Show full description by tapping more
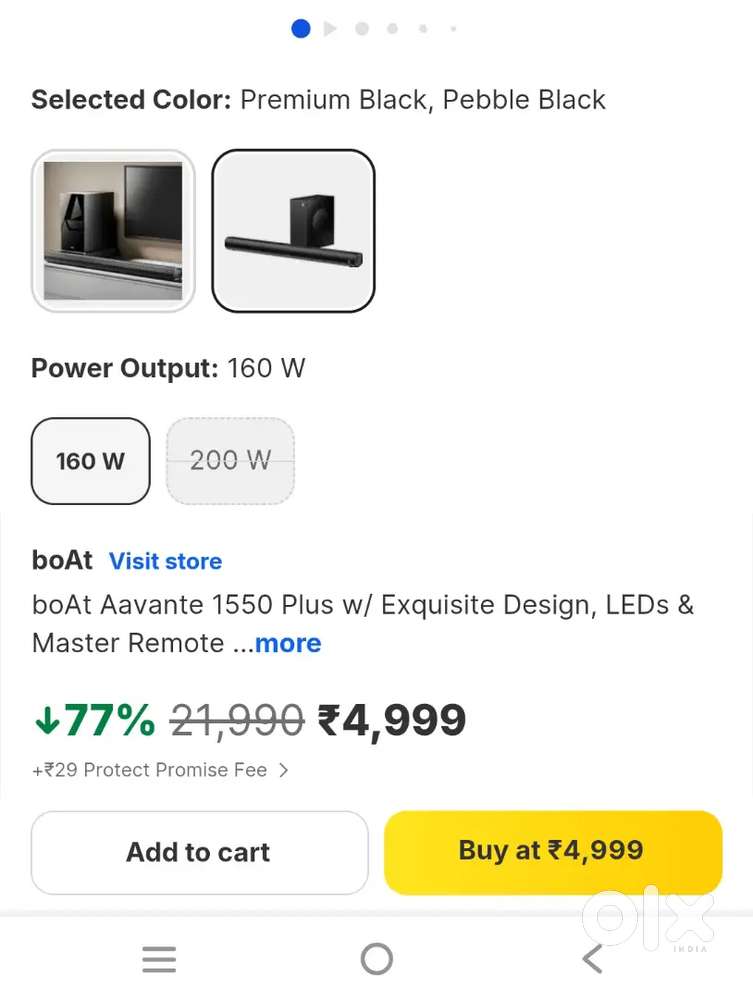Screen dimensions: 753x999 (288, 643)
